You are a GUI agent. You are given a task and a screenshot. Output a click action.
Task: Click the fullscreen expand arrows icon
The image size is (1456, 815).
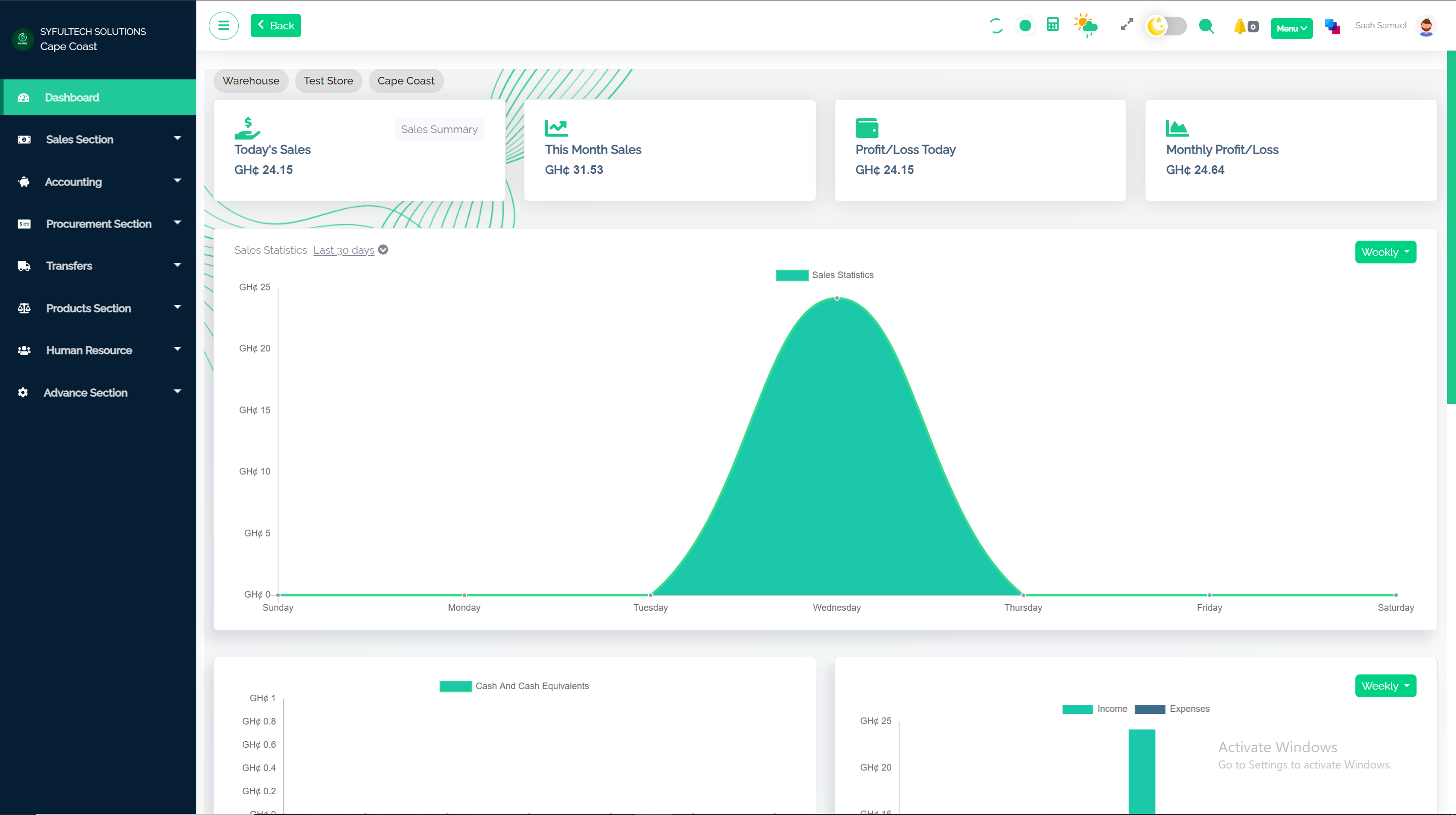(1126, 24)
